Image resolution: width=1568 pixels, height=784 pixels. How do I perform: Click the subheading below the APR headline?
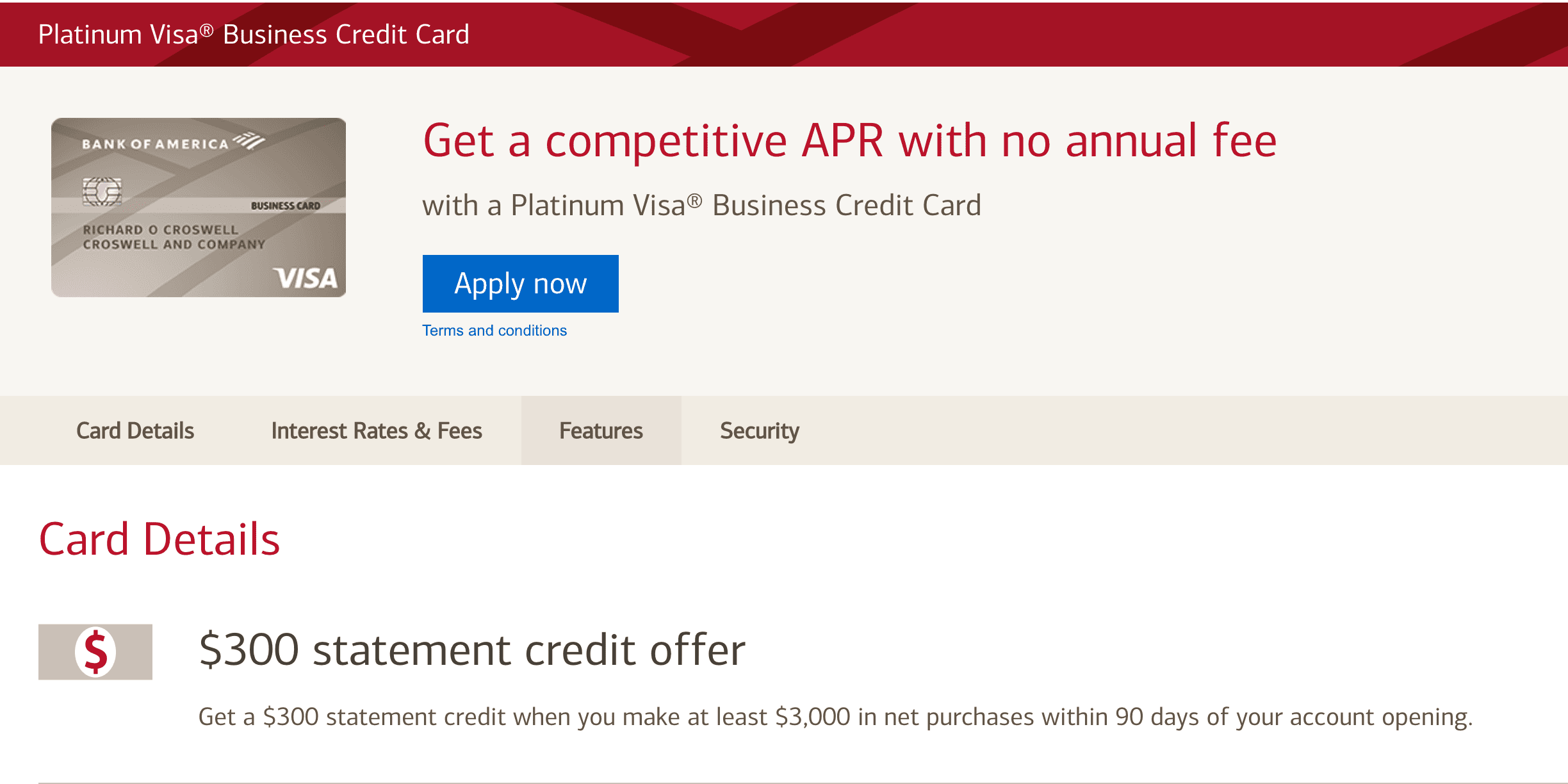point(701,206)
